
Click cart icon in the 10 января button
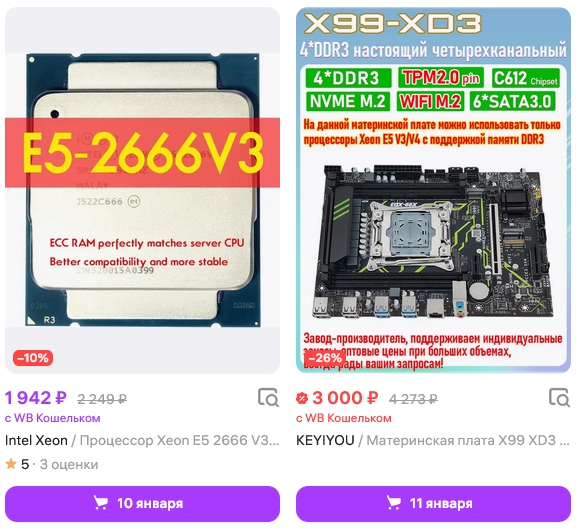100,503
